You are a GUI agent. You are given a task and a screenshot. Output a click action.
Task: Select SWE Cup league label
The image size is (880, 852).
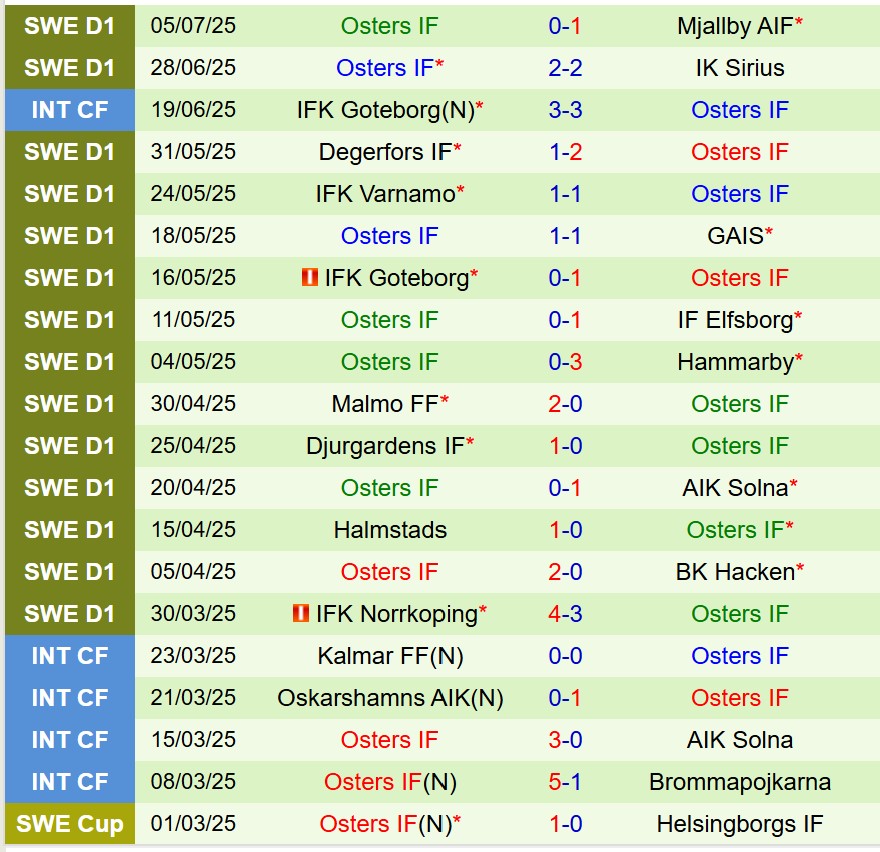tap(69, 824)
